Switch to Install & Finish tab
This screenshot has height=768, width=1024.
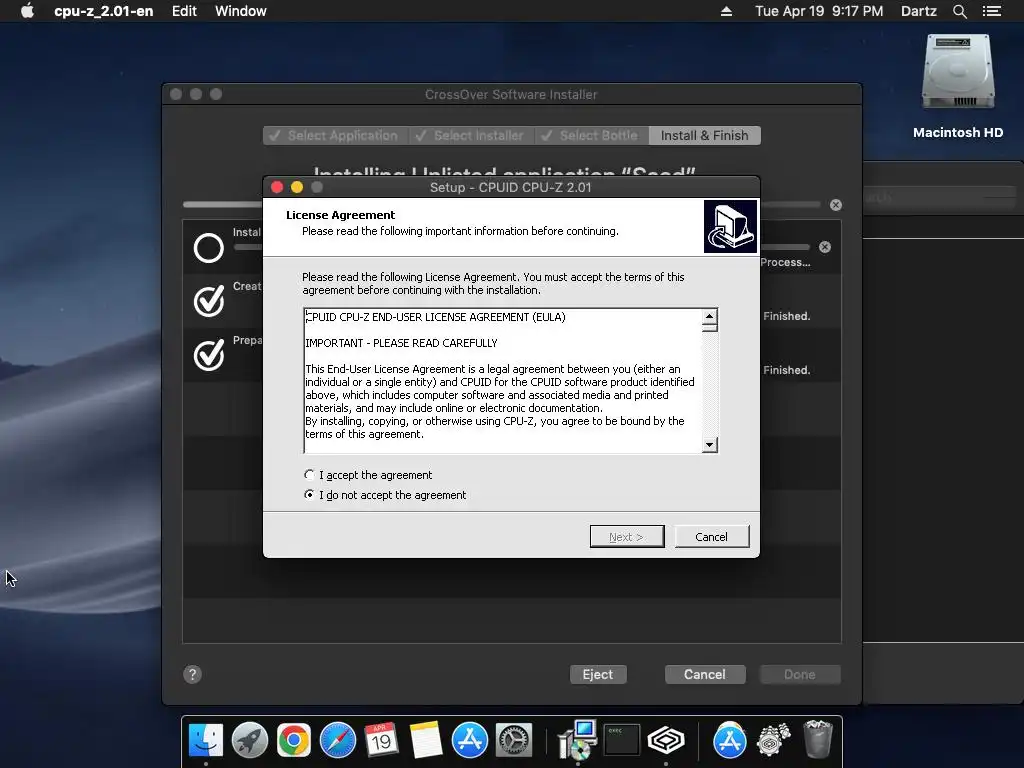(705, 135)
